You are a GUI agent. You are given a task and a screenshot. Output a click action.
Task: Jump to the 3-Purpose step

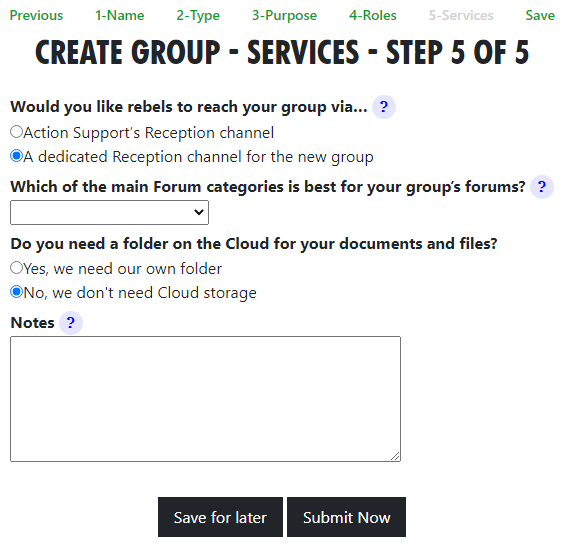point(285,15)
